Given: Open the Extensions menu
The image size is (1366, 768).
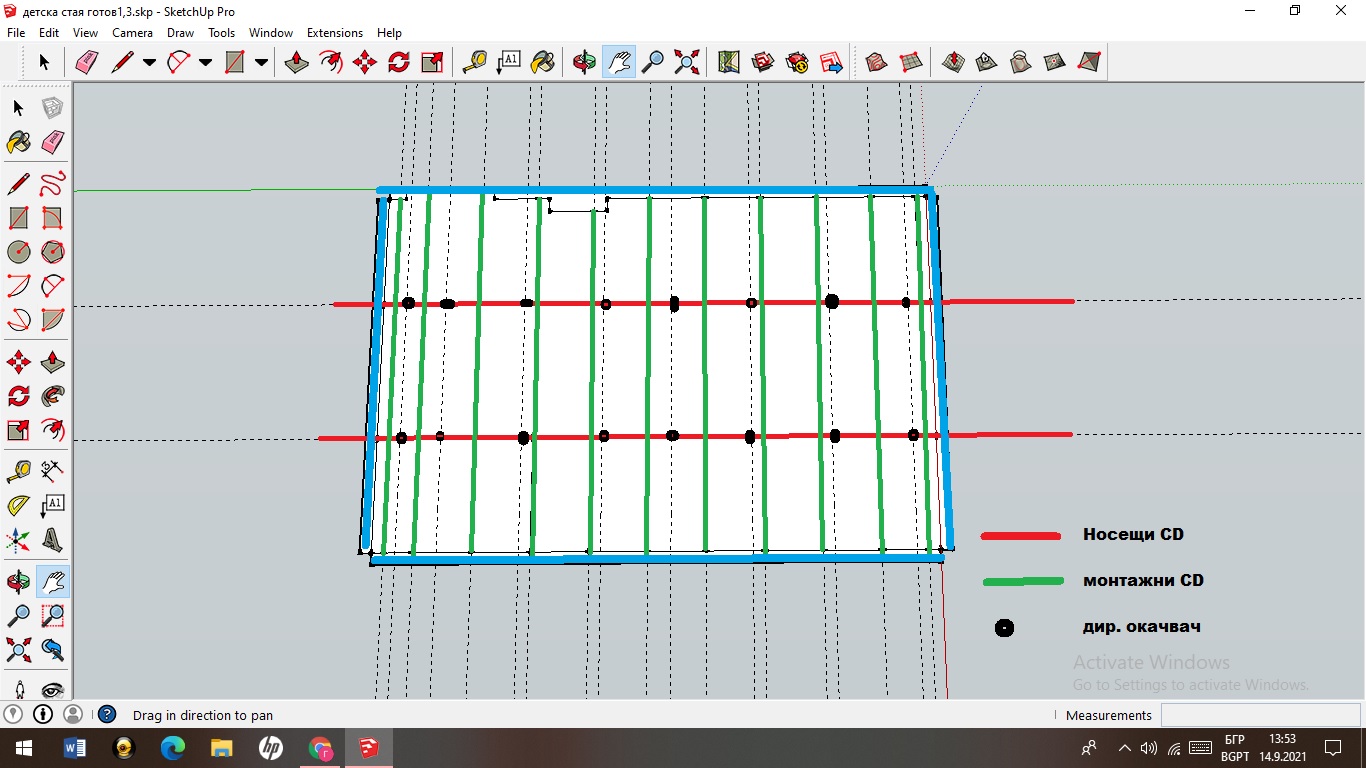Looking at the screenshot, I should click(334, 33).
